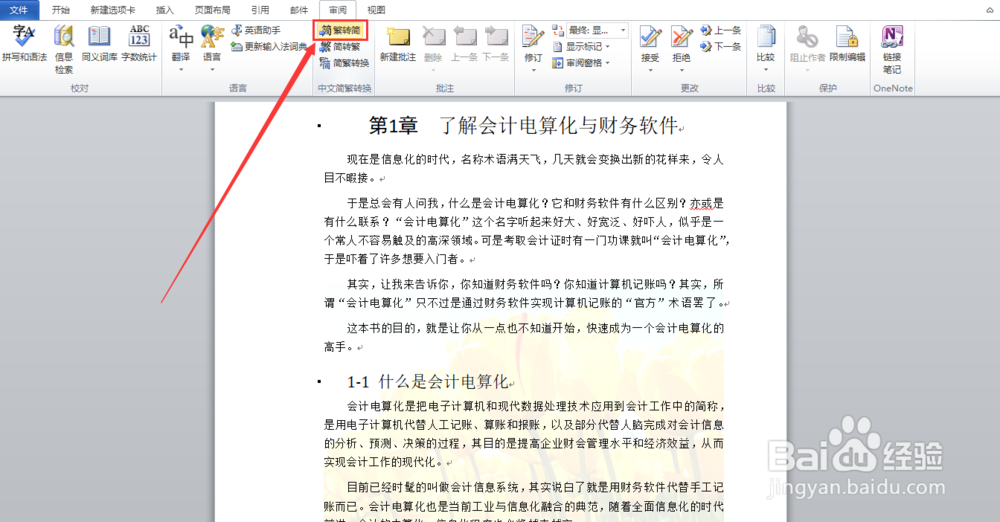1000x522 pixels.
Task: Open the File (文件) tab
Action: pos(19,10)
